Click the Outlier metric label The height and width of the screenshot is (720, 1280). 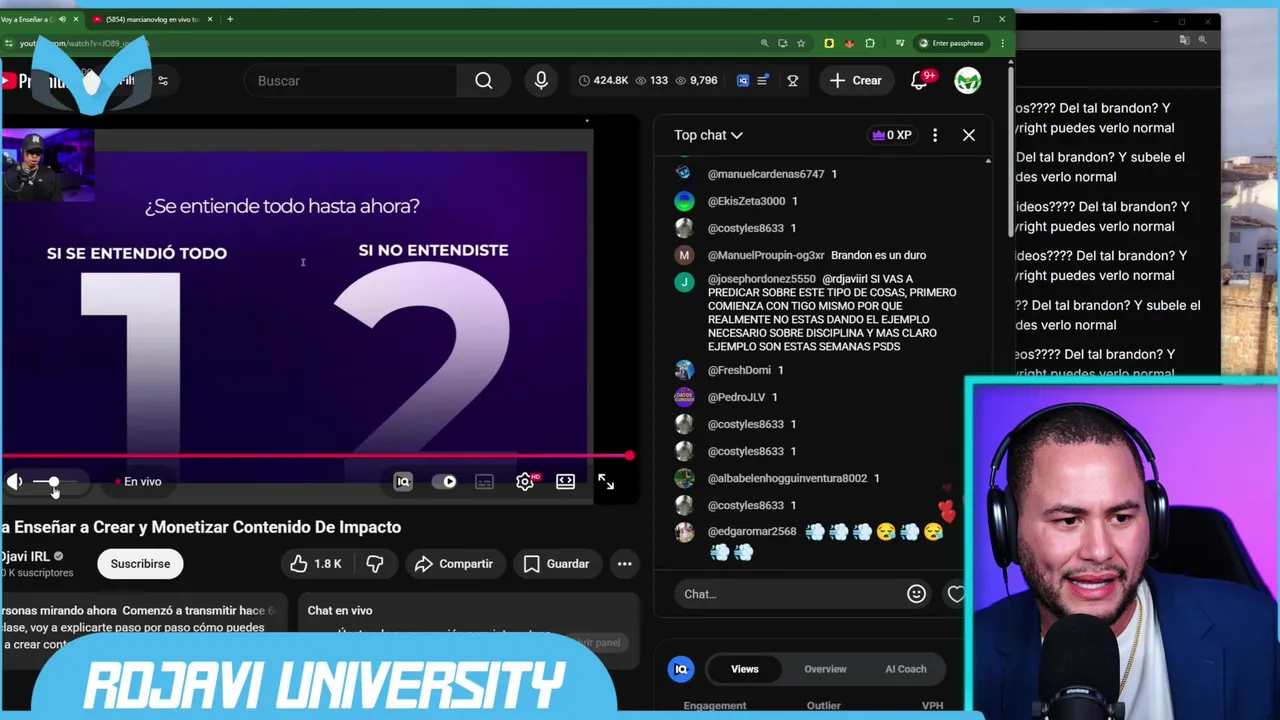tap(824, 706)
